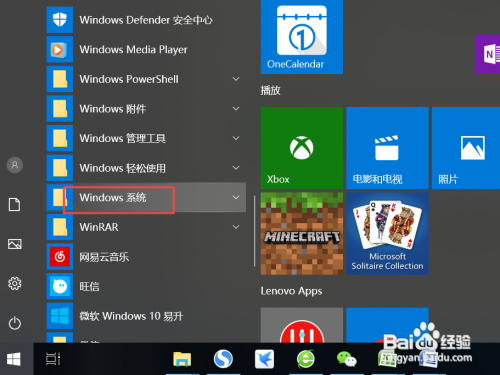The height and width of the screenshot is (375, 500).
Task: Click the Windows 附件 folder icon
Action: 60,109
